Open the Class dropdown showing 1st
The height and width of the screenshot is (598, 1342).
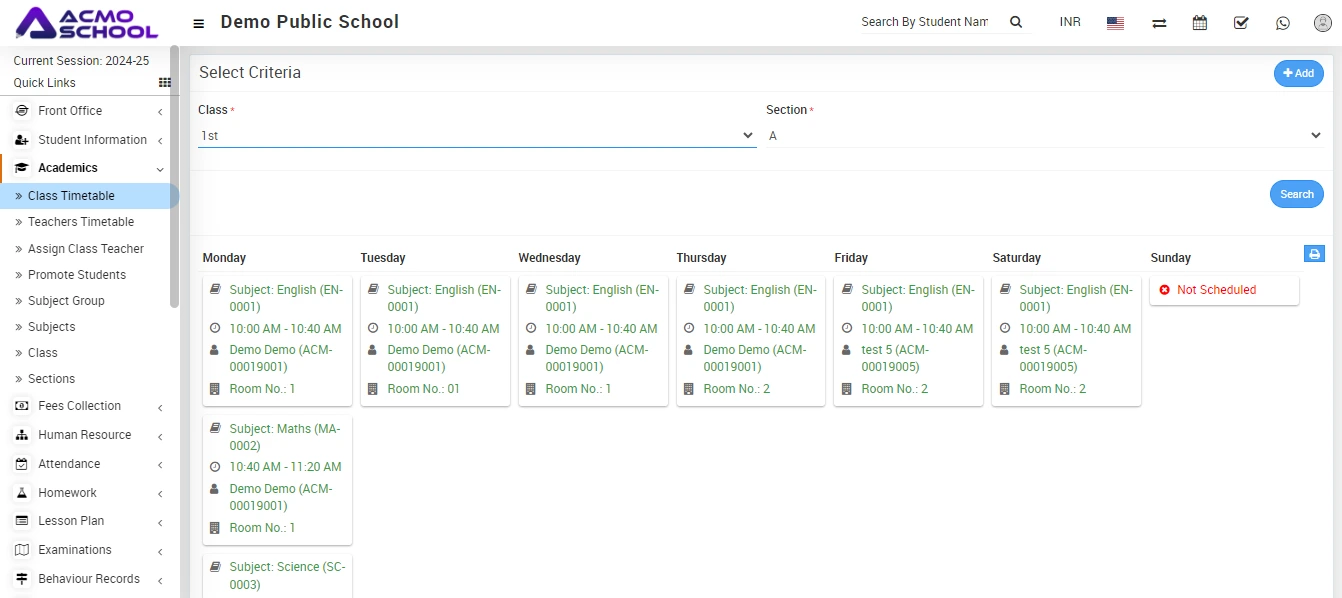pyautogui.click(x=476, y=135)
